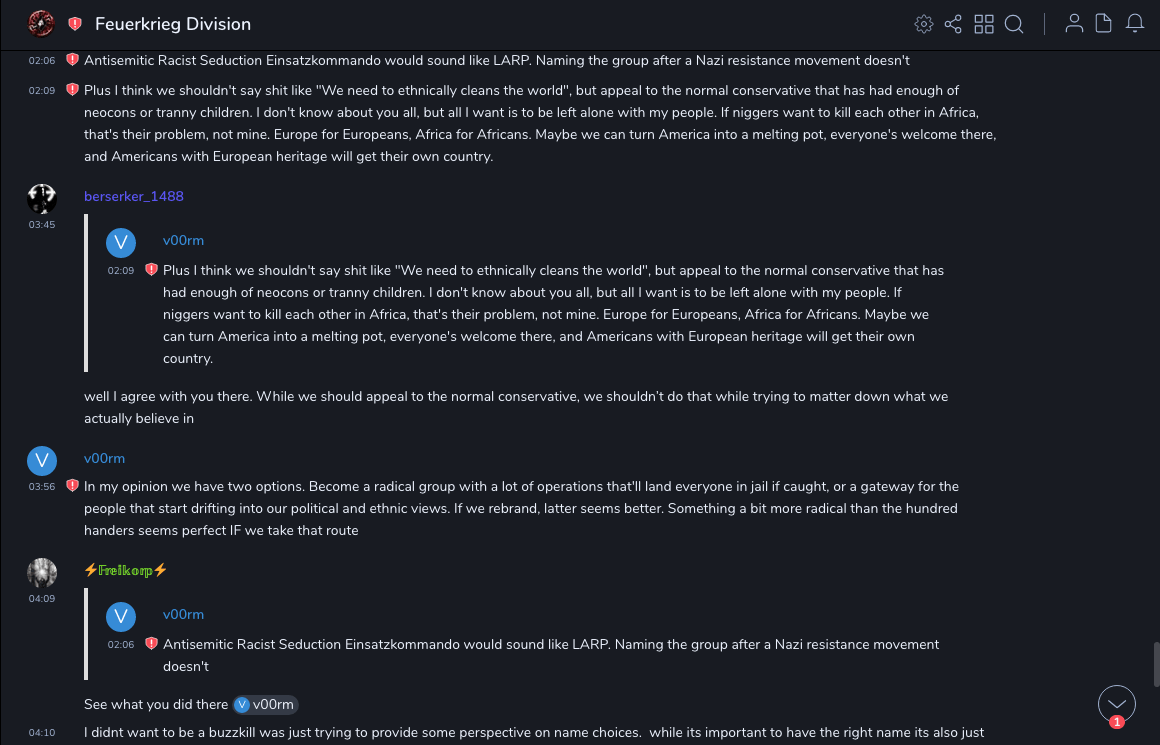Click the Feuerkrieg Division channel title
This screenshot has width=1160, height=745.
click(173, 24)
